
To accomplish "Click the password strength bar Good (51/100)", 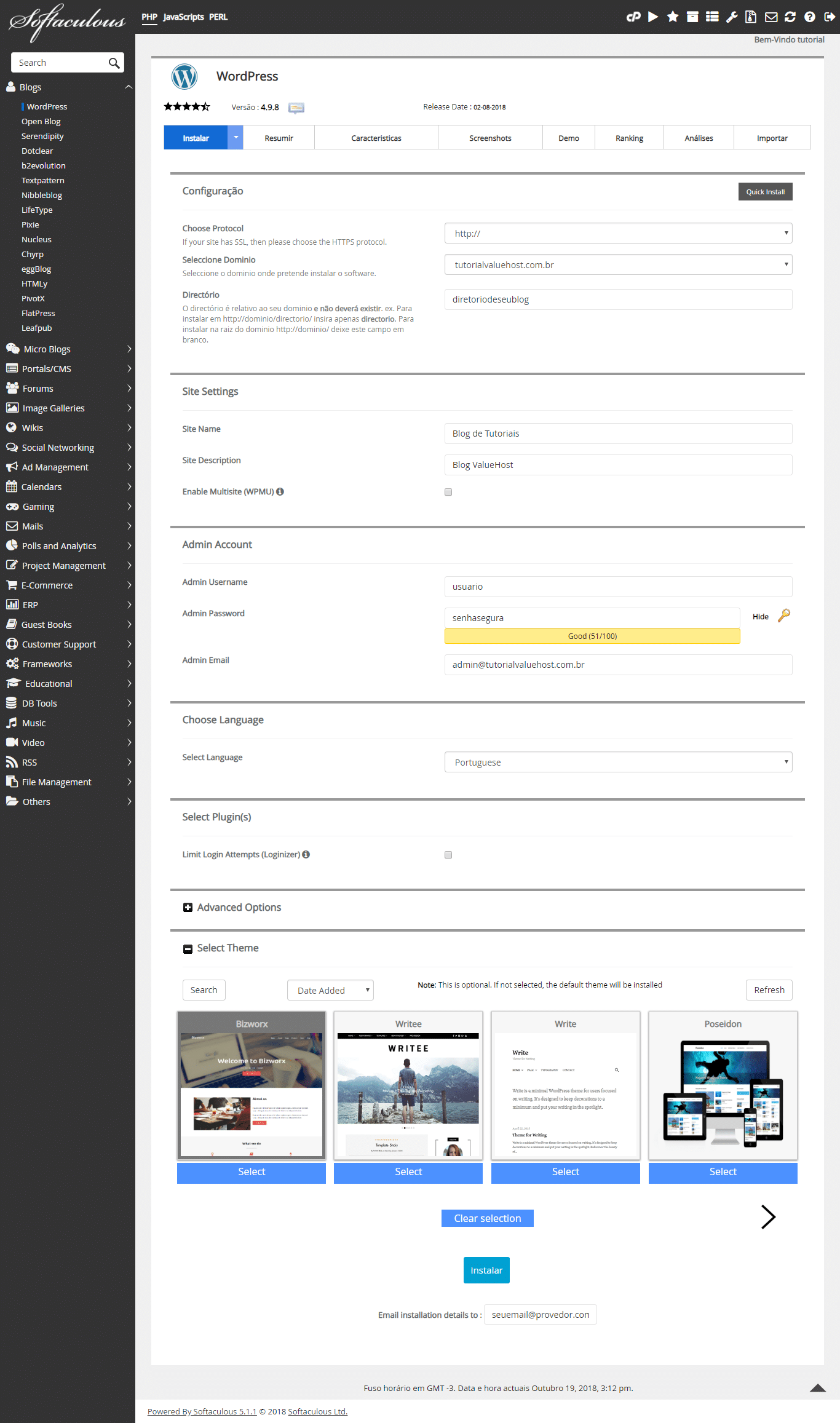I will 592,636.
